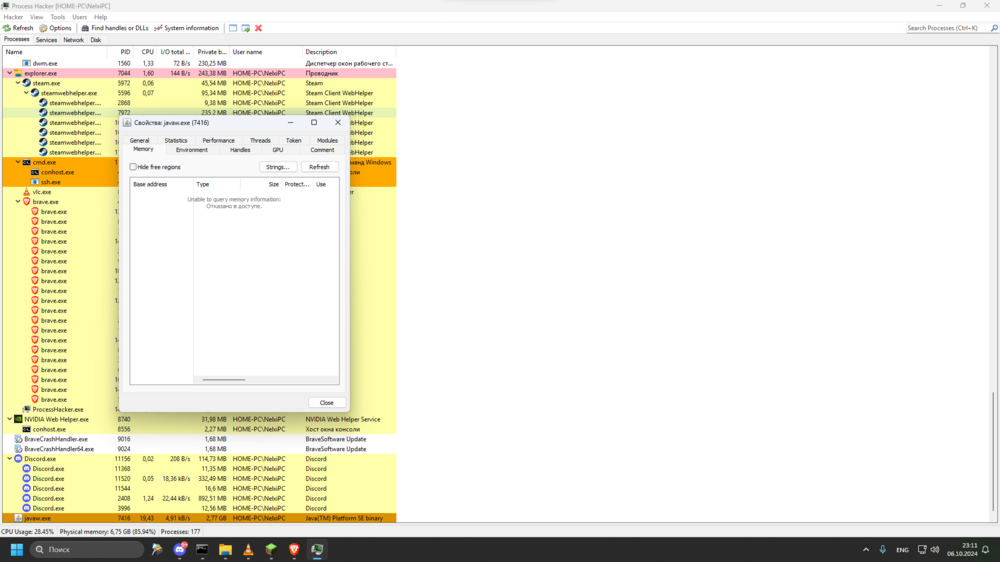The image size is (1000, 562).
Task: Open File Explorer from the taskbar
Action: click(x=225, y=549)
